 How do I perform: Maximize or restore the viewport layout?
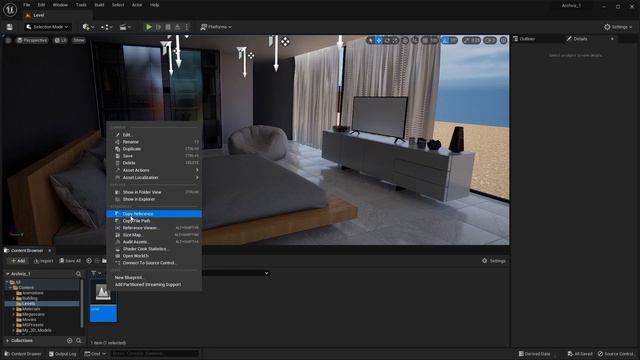click(x=504, y=40)
